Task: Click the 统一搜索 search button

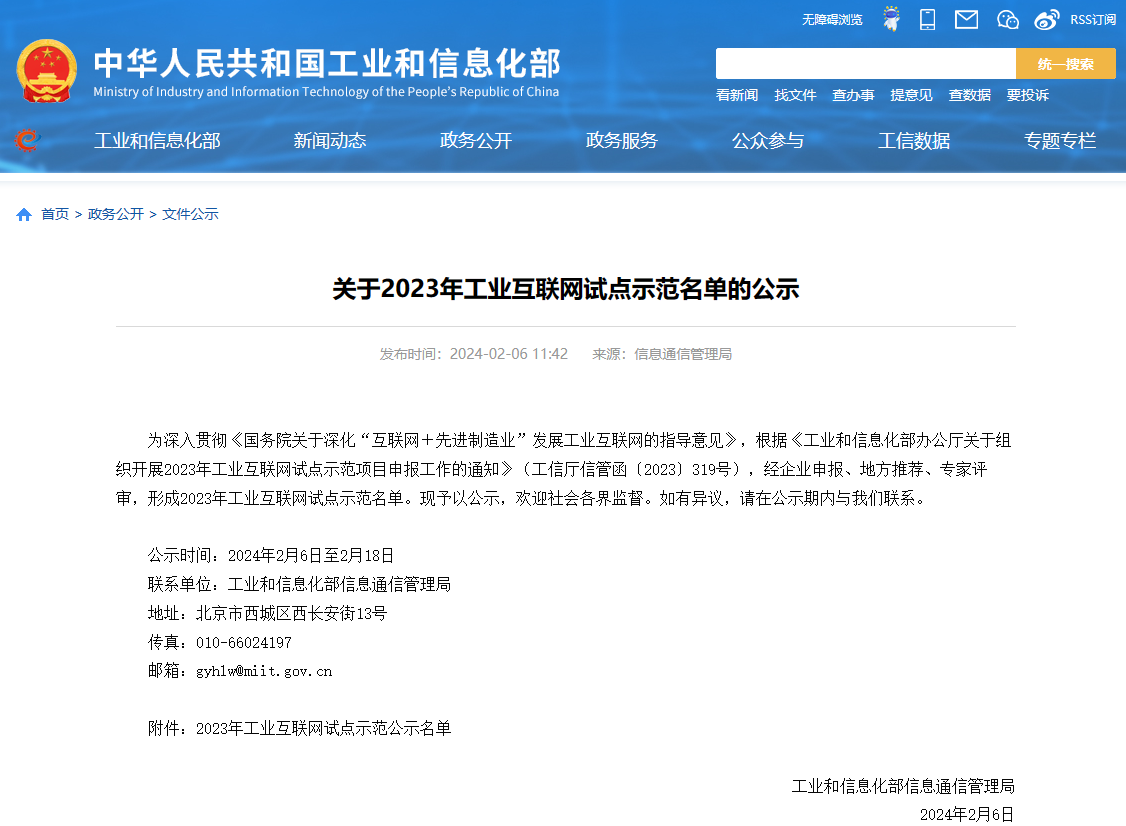Action: point(1066,64)
